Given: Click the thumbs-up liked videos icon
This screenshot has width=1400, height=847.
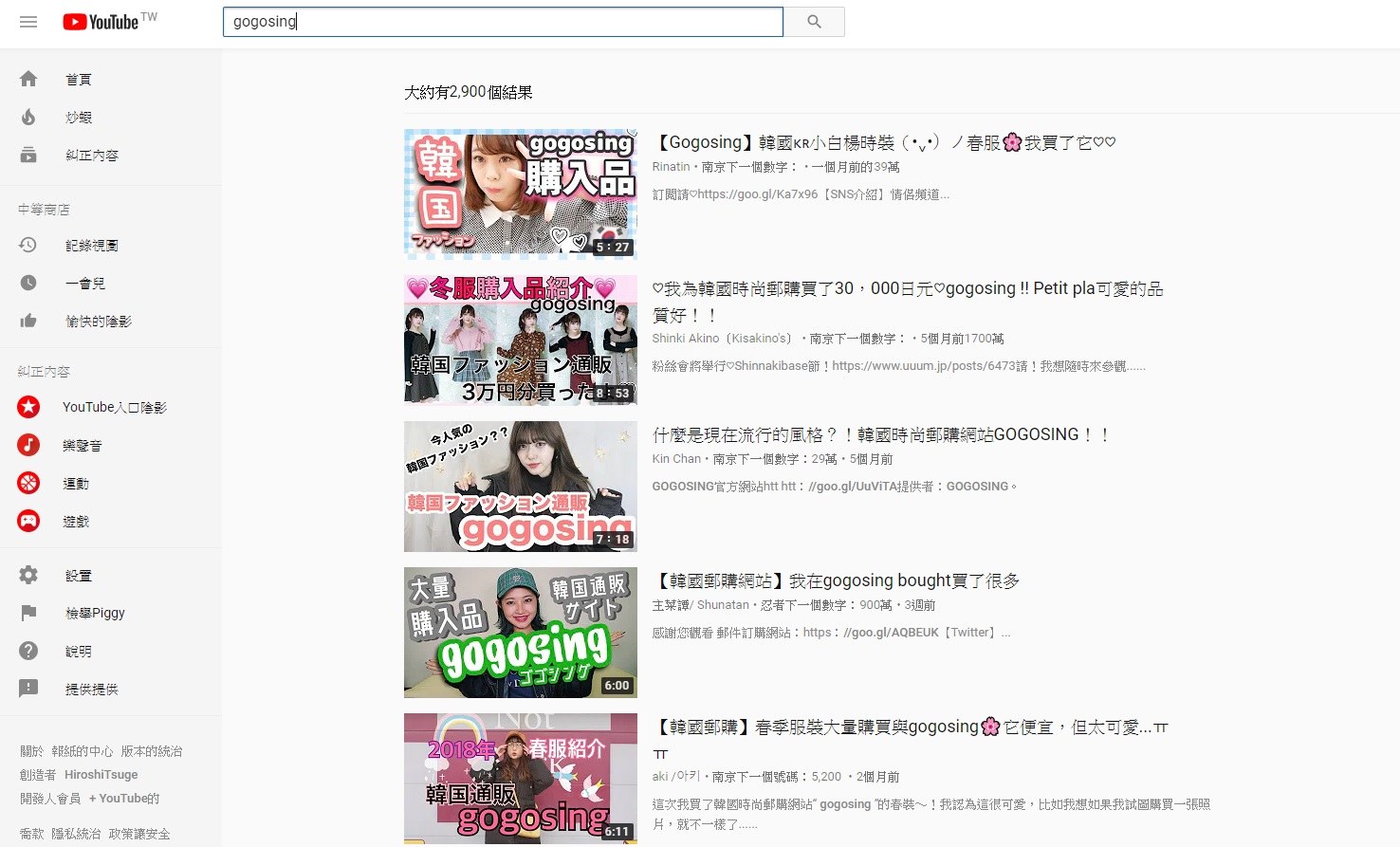Looking at the screenshot, I should [28, 321].
